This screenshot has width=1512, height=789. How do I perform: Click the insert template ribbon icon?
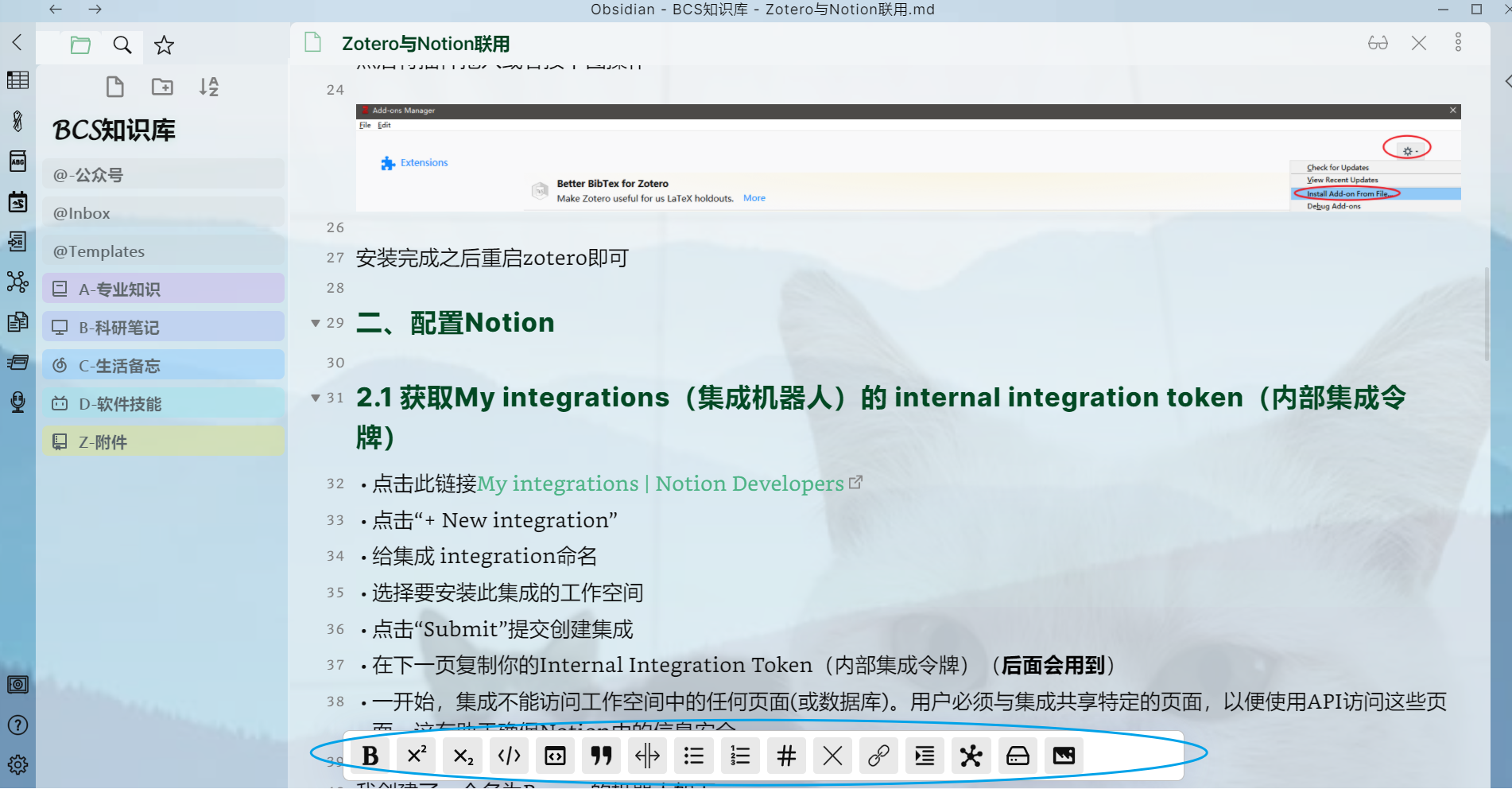17,241
